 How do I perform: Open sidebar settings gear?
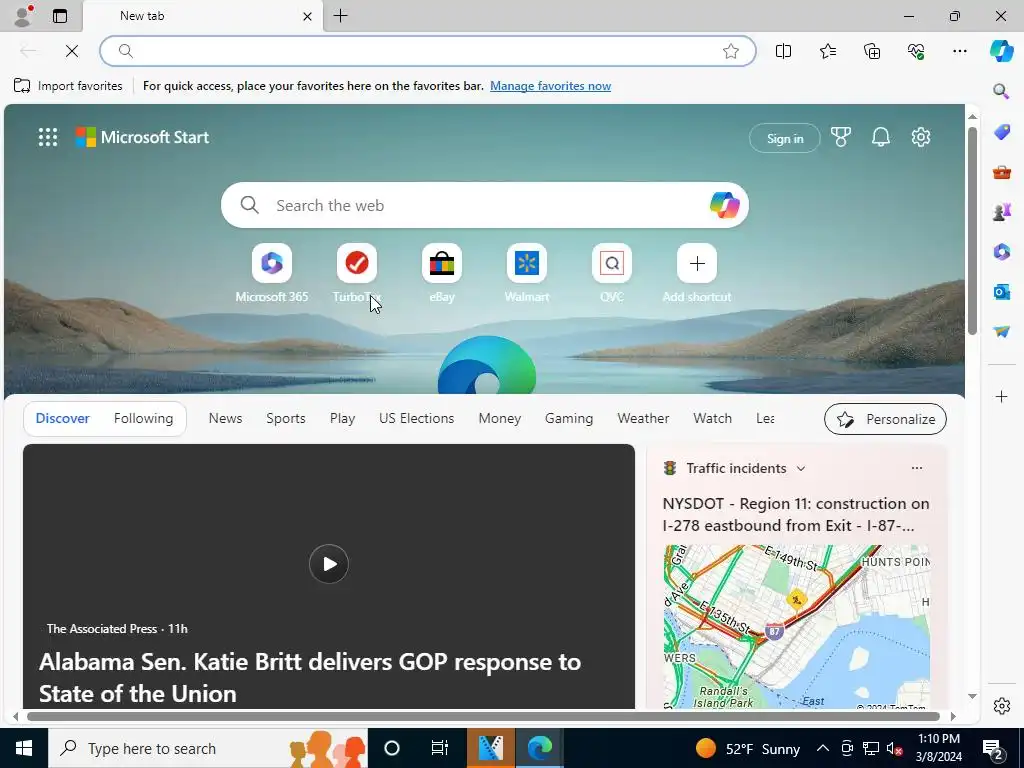coord(1002,706)
